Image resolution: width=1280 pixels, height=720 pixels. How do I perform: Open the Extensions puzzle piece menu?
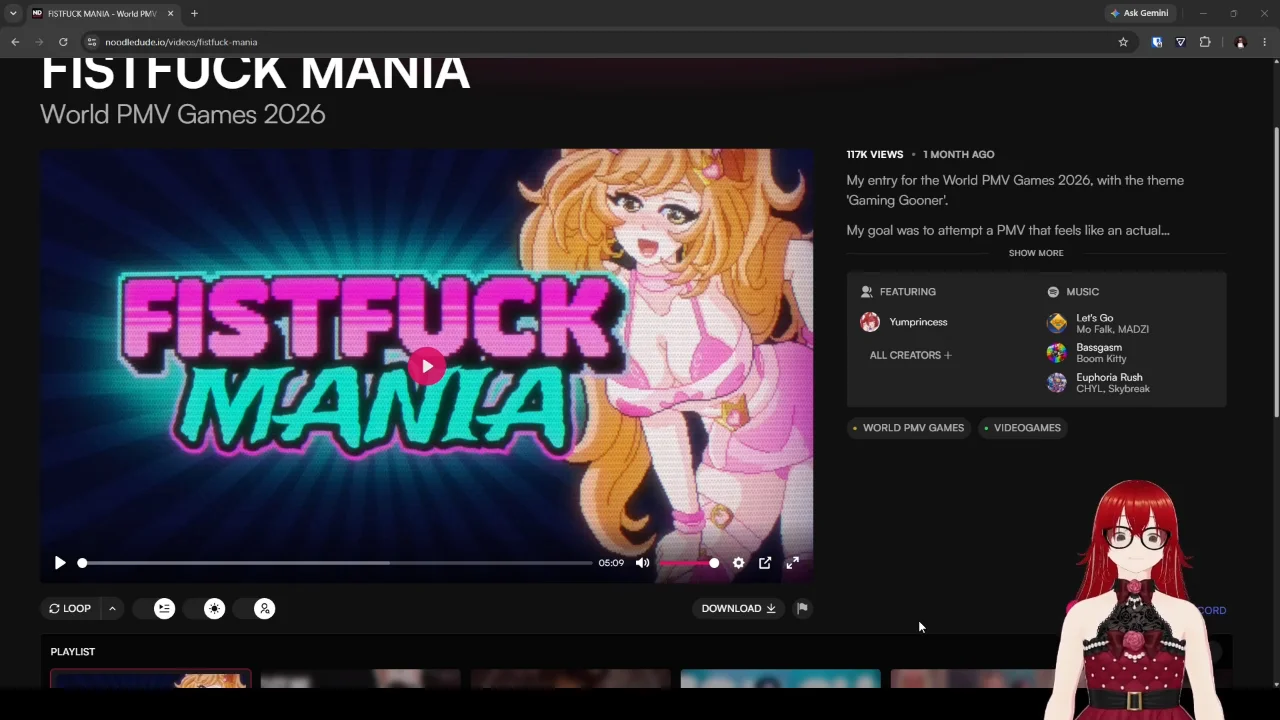click(x=1205, y=42)
